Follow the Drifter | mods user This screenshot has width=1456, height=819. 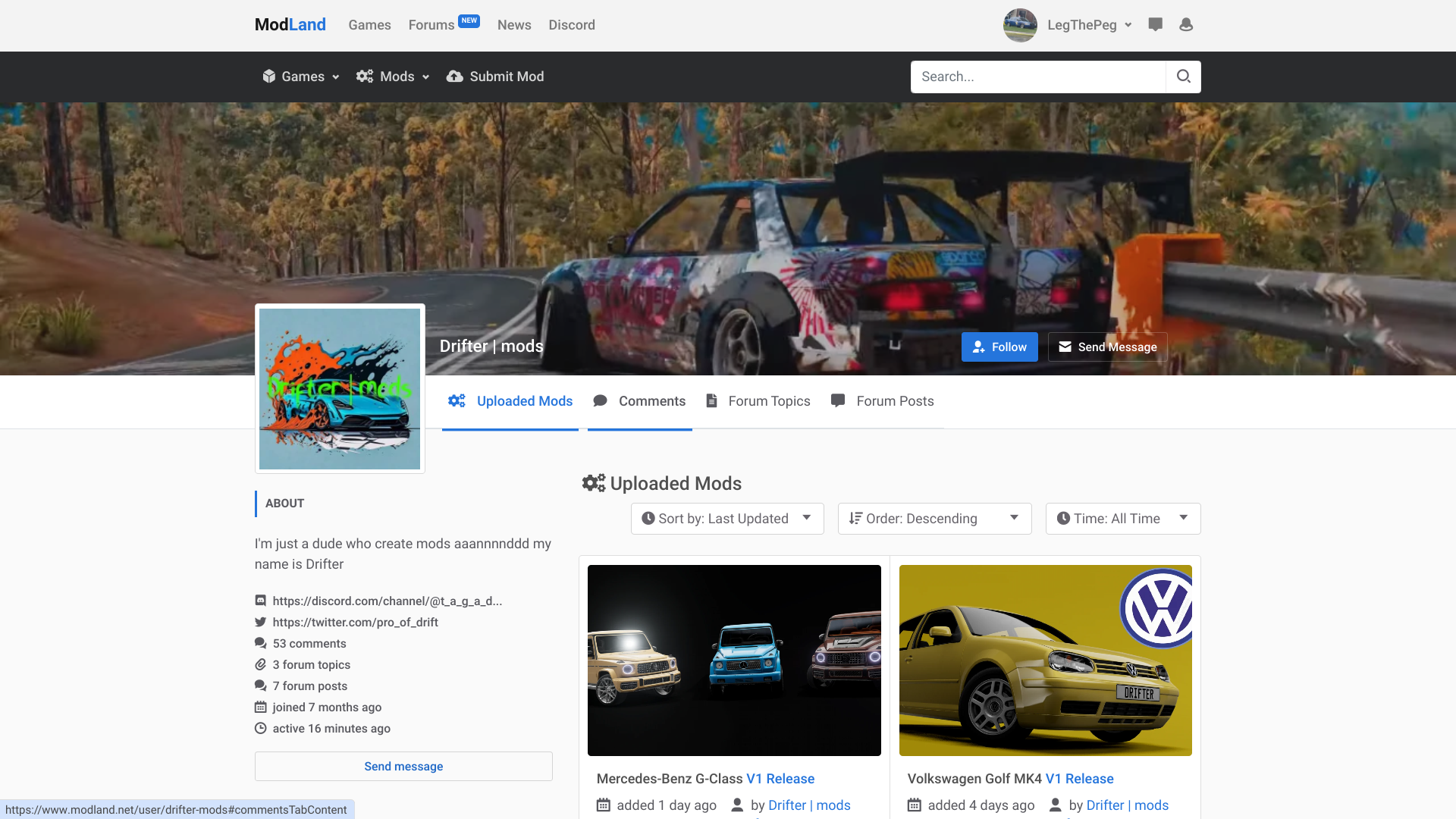(999, 347)
